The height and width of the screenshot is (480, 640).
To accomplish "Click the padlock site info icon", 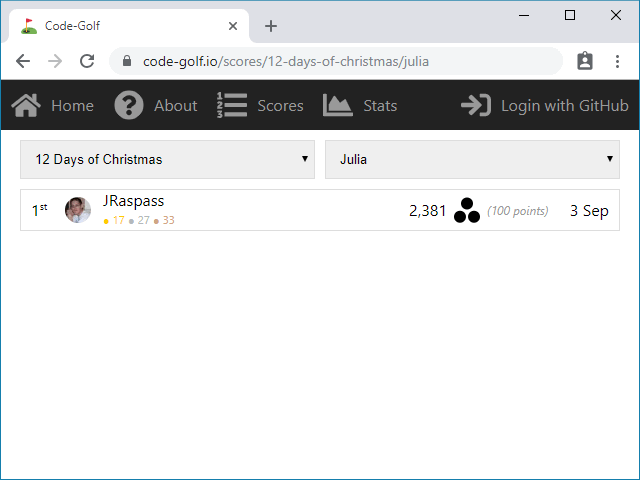I will click(x=127, y=61).
